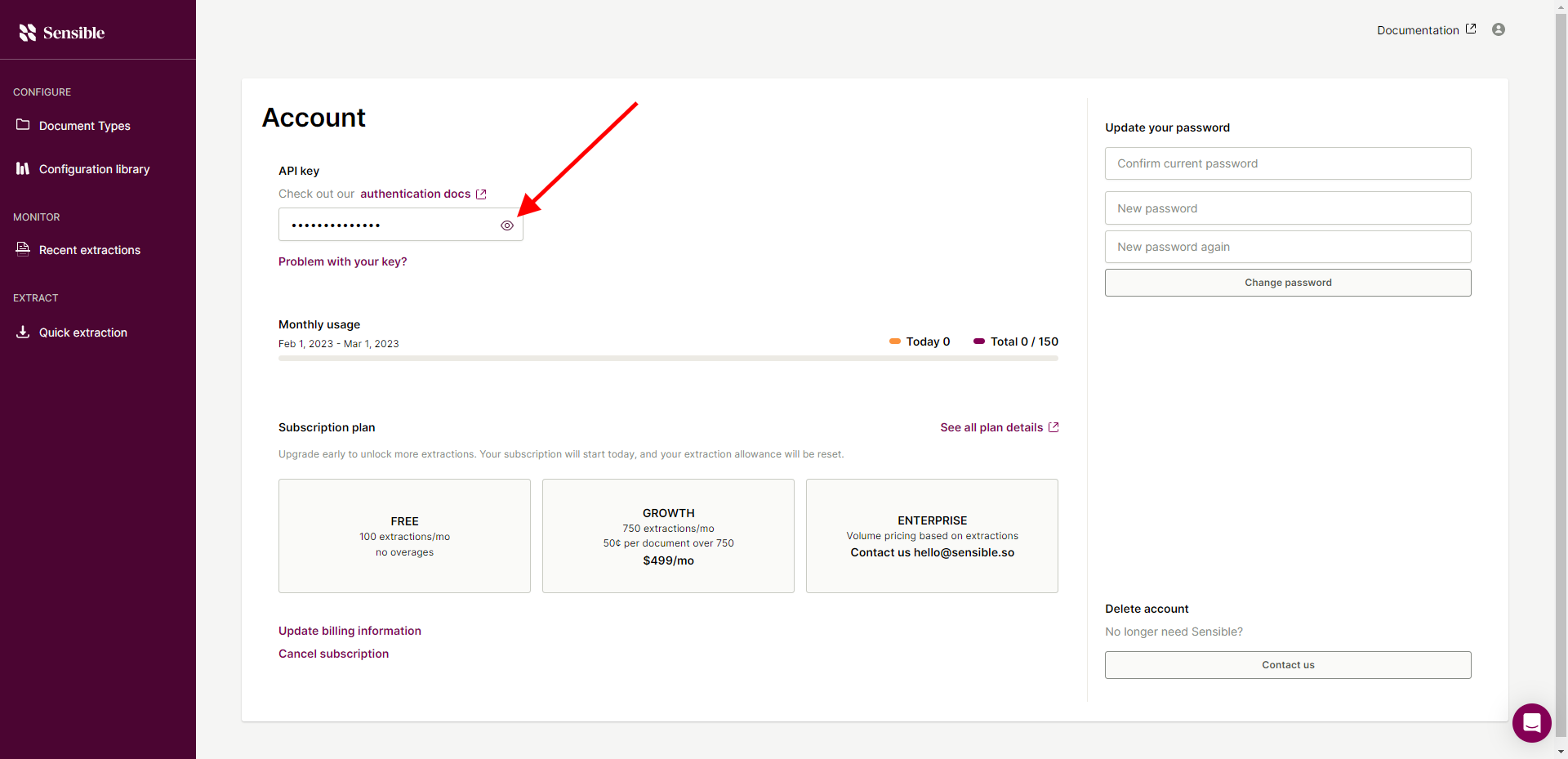
Task: Click the 'Delete account' heading
Action: point(1147,609)
